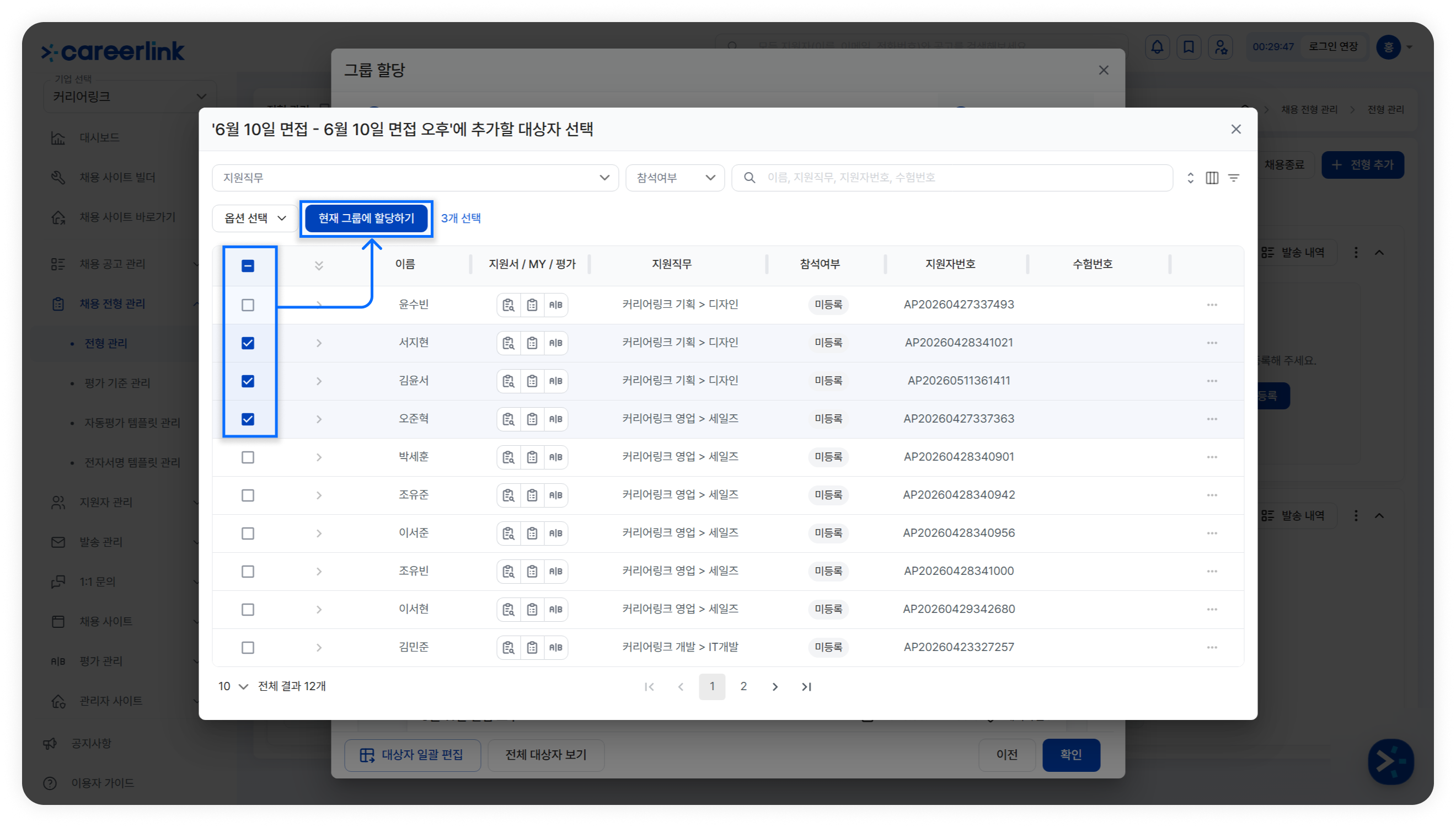Open 이용자 가이드 in the sidebar
1456x827 pixels.
[102, 783]
